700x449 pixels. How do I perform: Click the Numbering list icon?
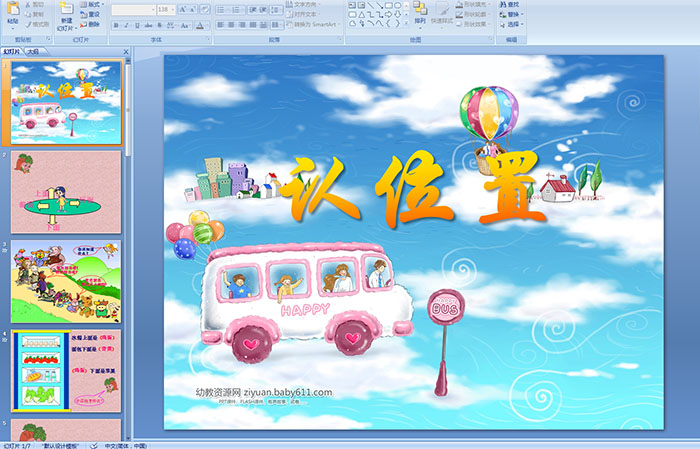click(x=238, y=10)
